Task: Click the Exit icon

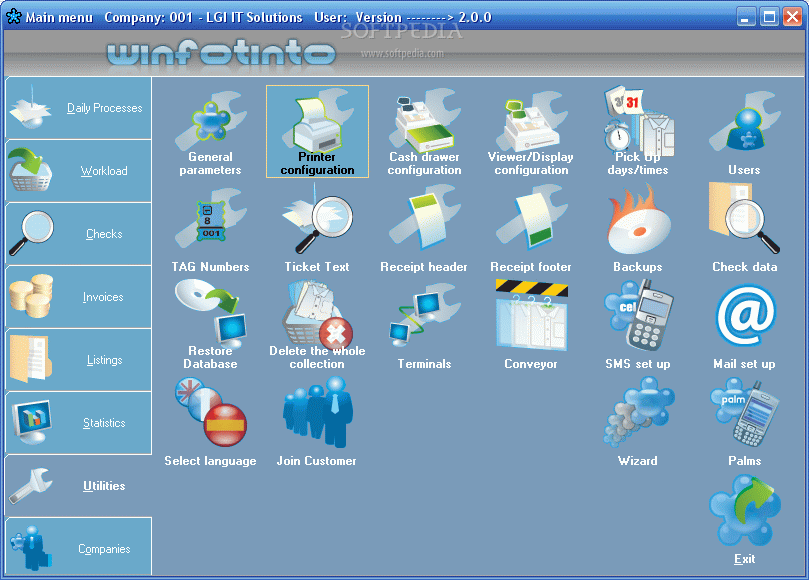Action: (x=745, y=520)
